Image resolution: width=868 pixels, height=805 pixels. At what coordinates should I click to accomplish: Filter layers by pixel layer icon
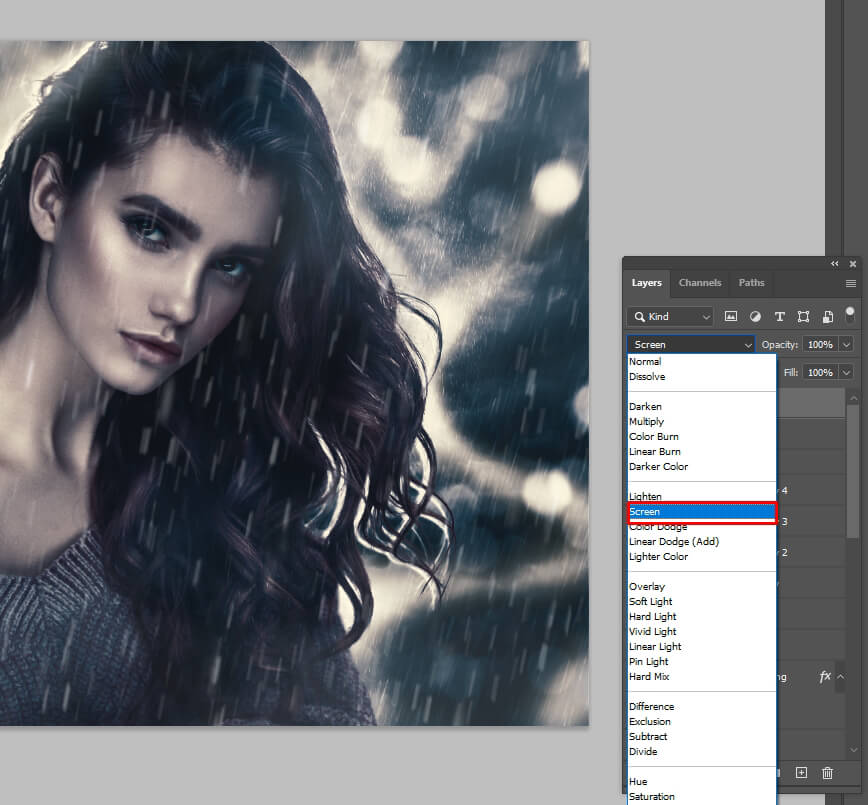[731, 317]
